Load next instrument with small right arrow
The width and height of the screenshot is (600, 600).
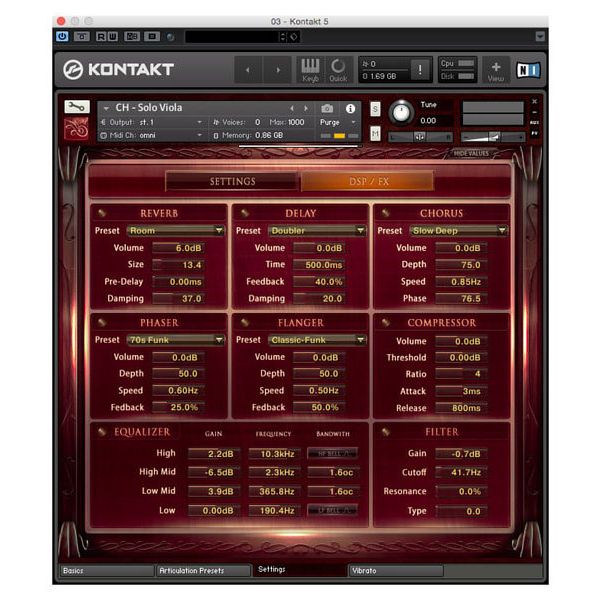click(306, 109)
